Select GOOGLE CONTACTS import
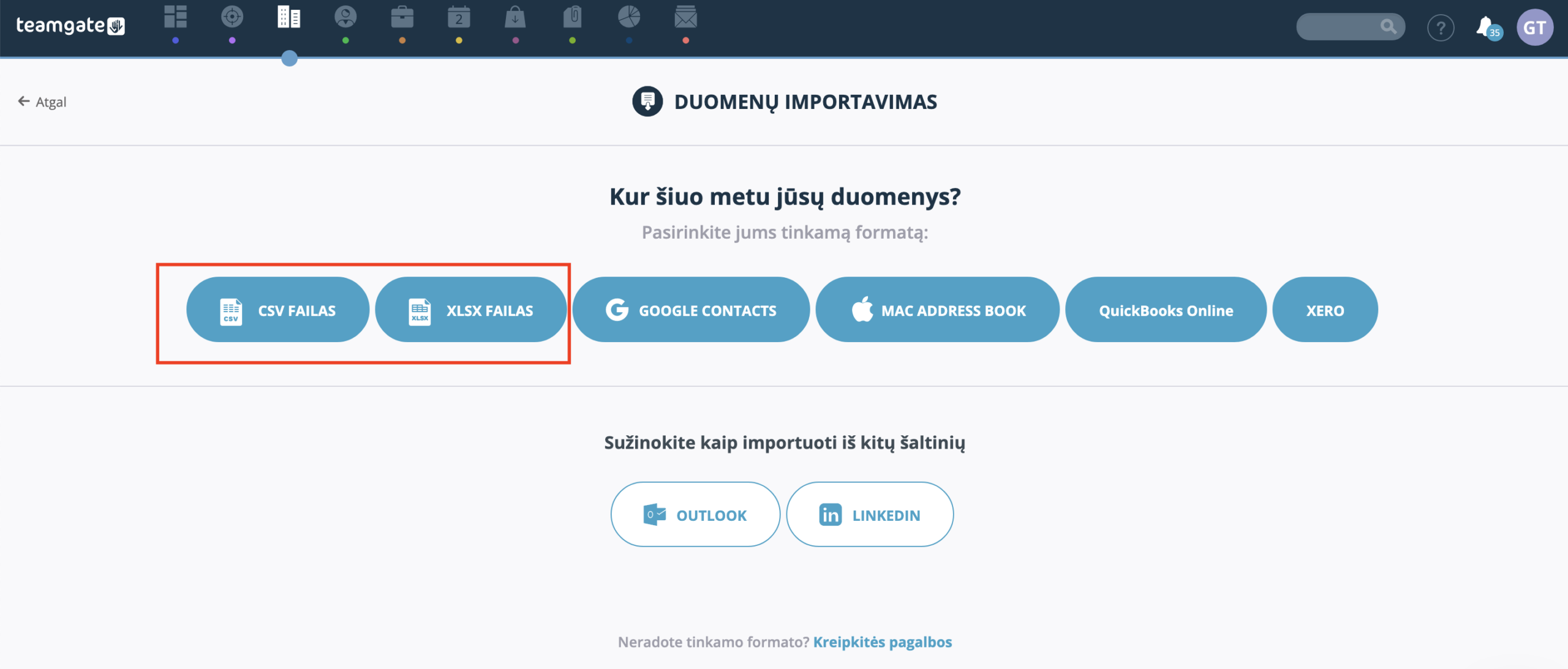Viewport: 1568px width, 669px height. pos(691,310)
